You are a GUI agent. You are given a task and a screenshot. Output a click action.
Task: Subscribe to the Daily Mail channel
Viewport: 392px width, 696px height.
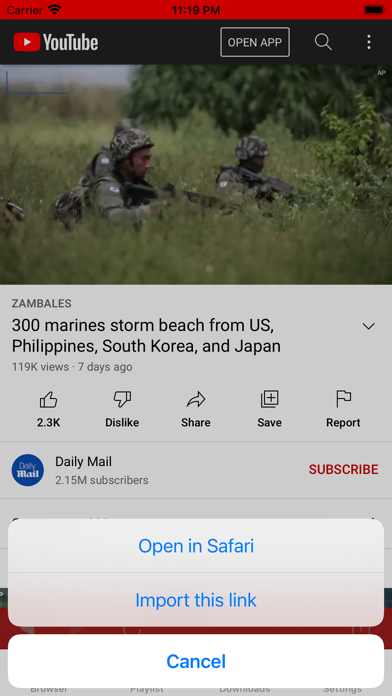tap(343, 470)
